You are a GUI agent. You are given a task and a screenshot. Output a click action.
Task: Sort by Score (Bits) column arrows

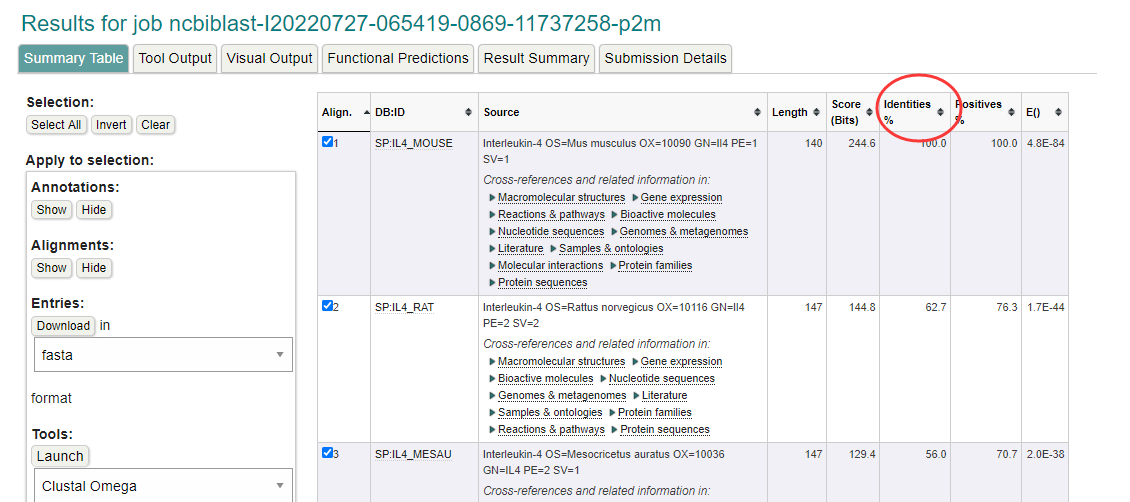(x=870, y=112)
